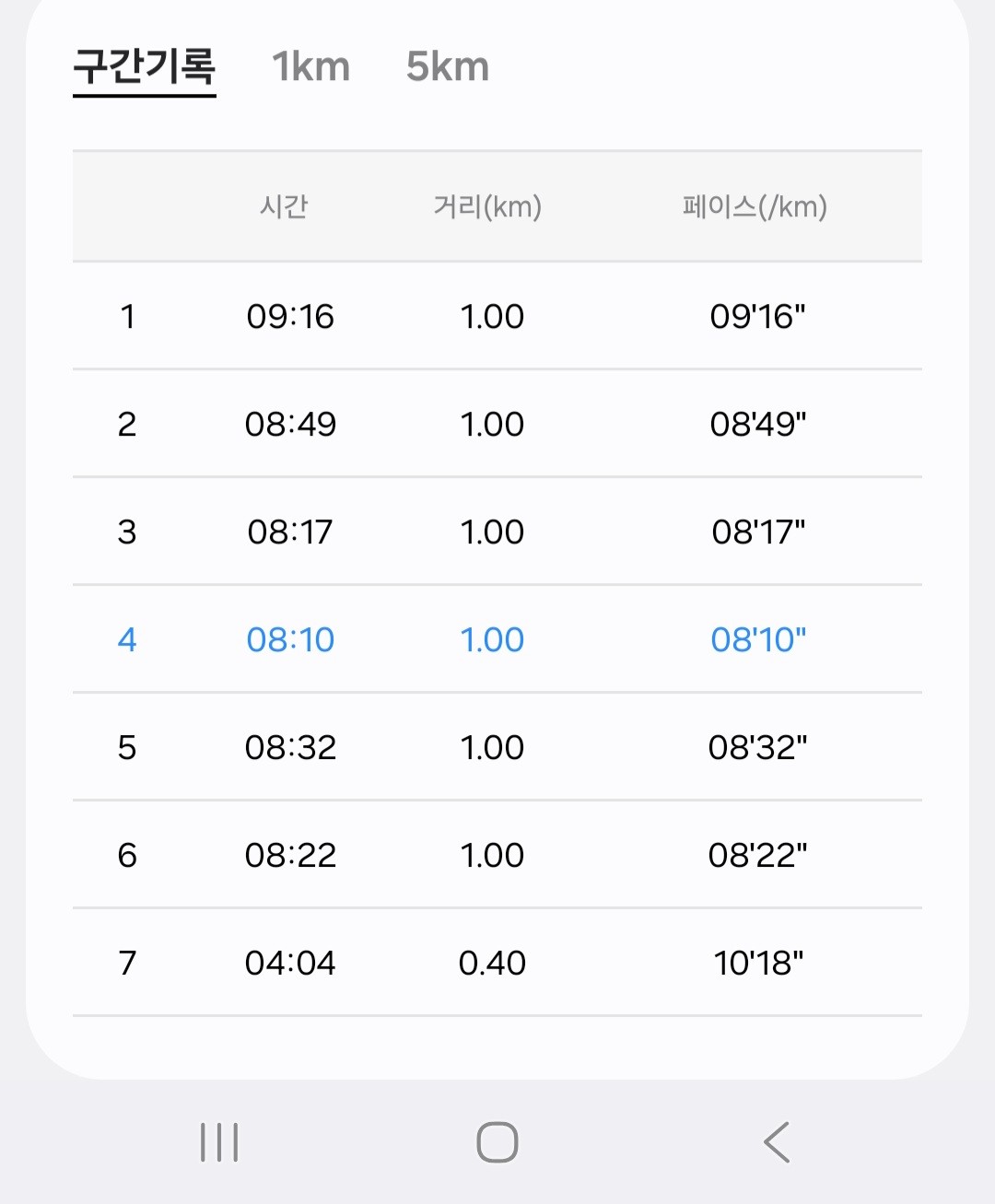The height and width of the screenshot is (1204, 995).
Task: Tap the Android back arrow icon
Action: tap(777, 1142)
